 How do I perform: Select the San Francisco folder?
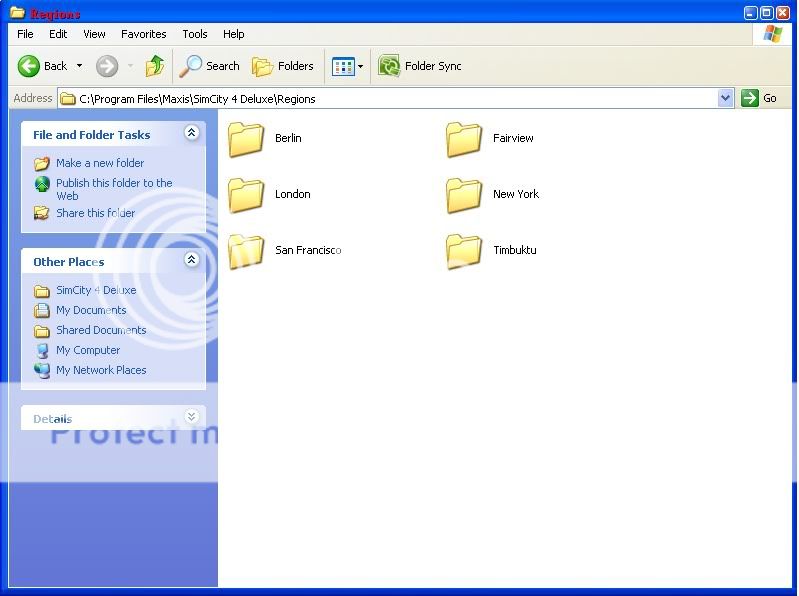[246, 251]
